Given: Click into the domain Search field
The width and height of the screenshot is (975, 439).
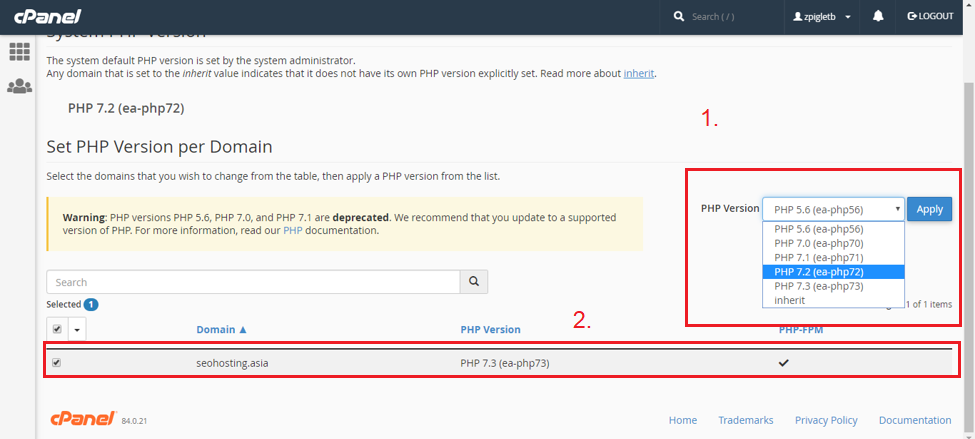Looking at the screenshot, I should [x=253, y=282].
